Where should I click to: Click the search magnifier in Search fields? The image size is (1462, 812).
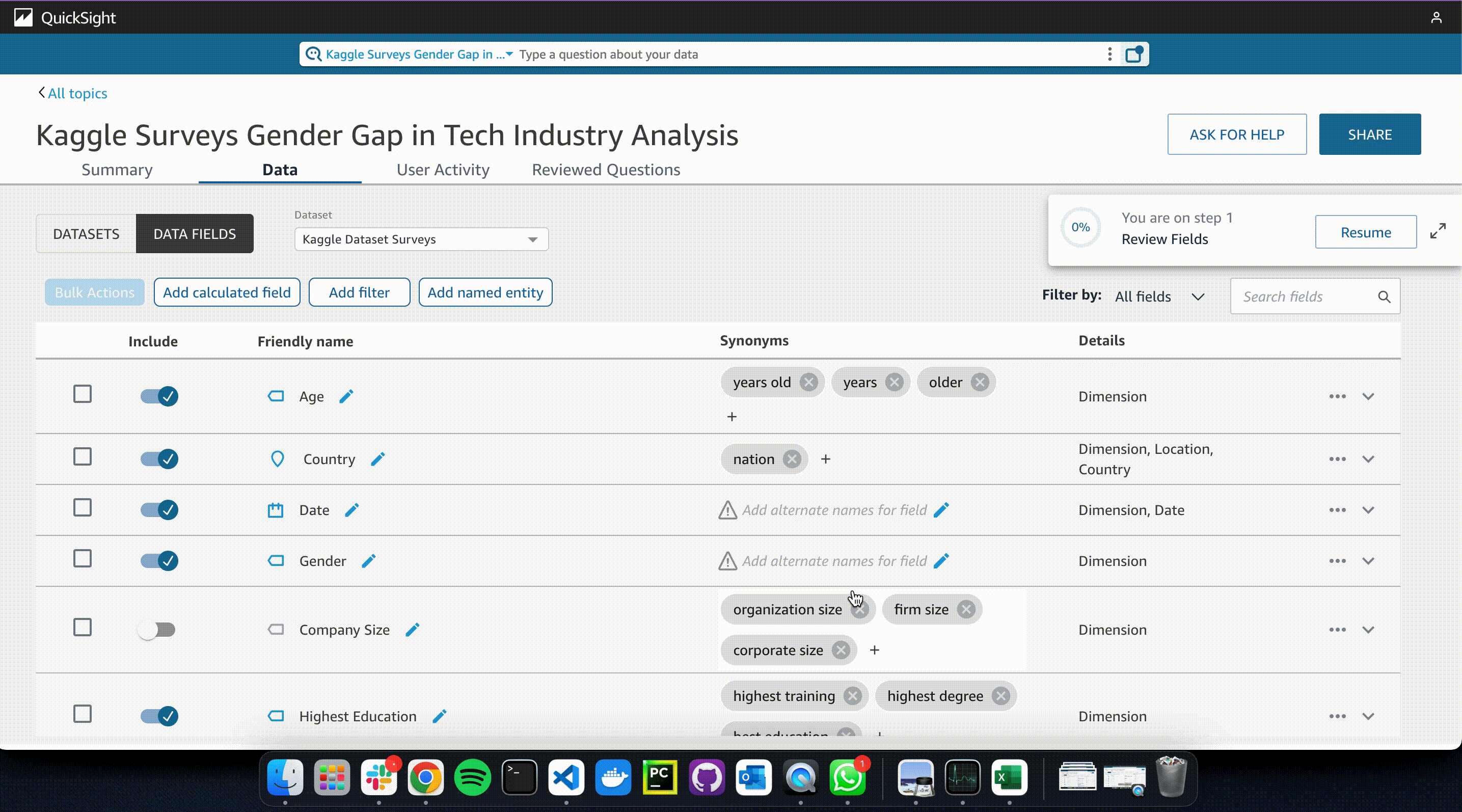click(x=1384, y=297)
